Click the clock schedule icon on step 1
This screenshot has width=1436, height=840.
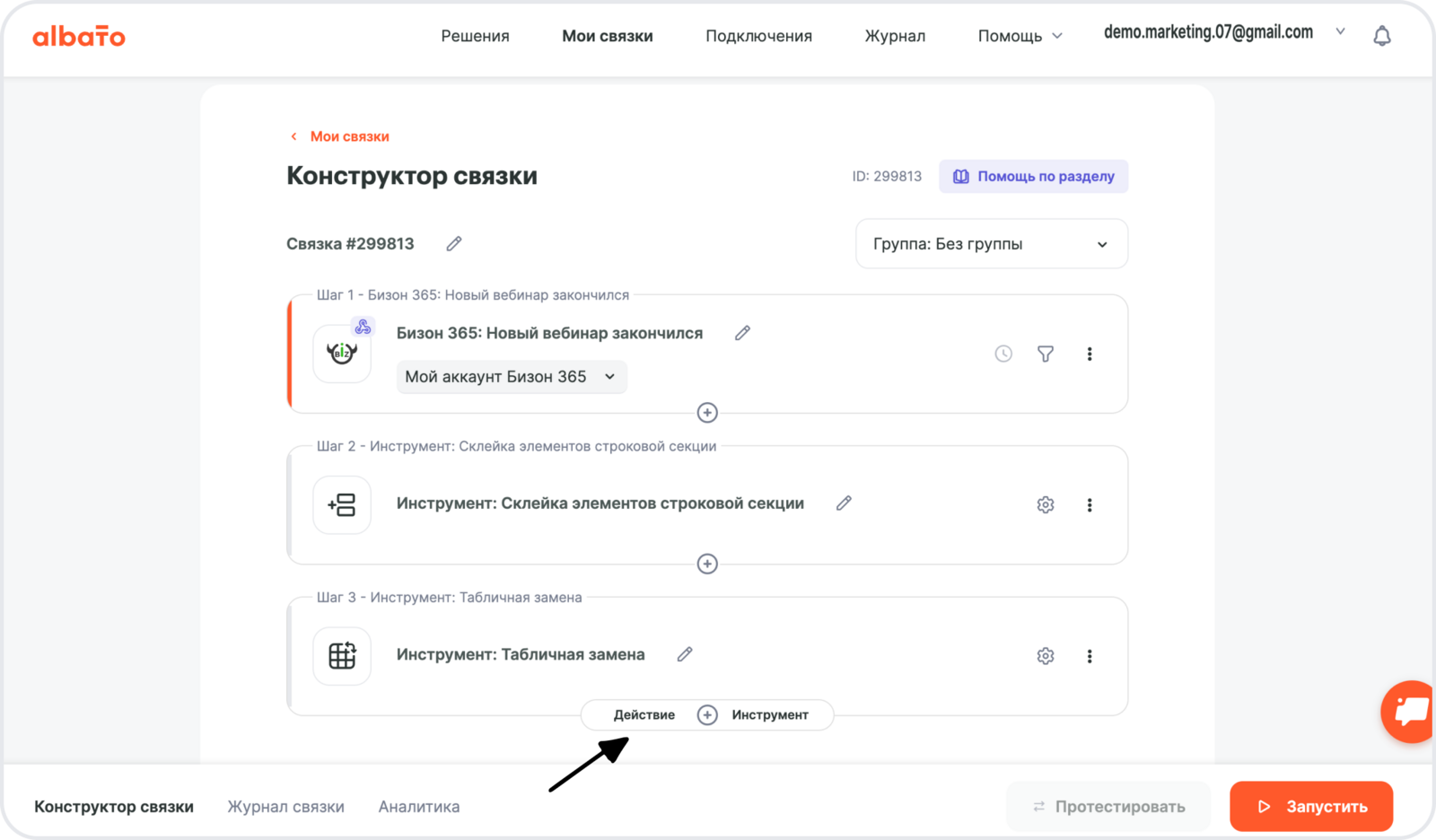[x=1003, y=354]
